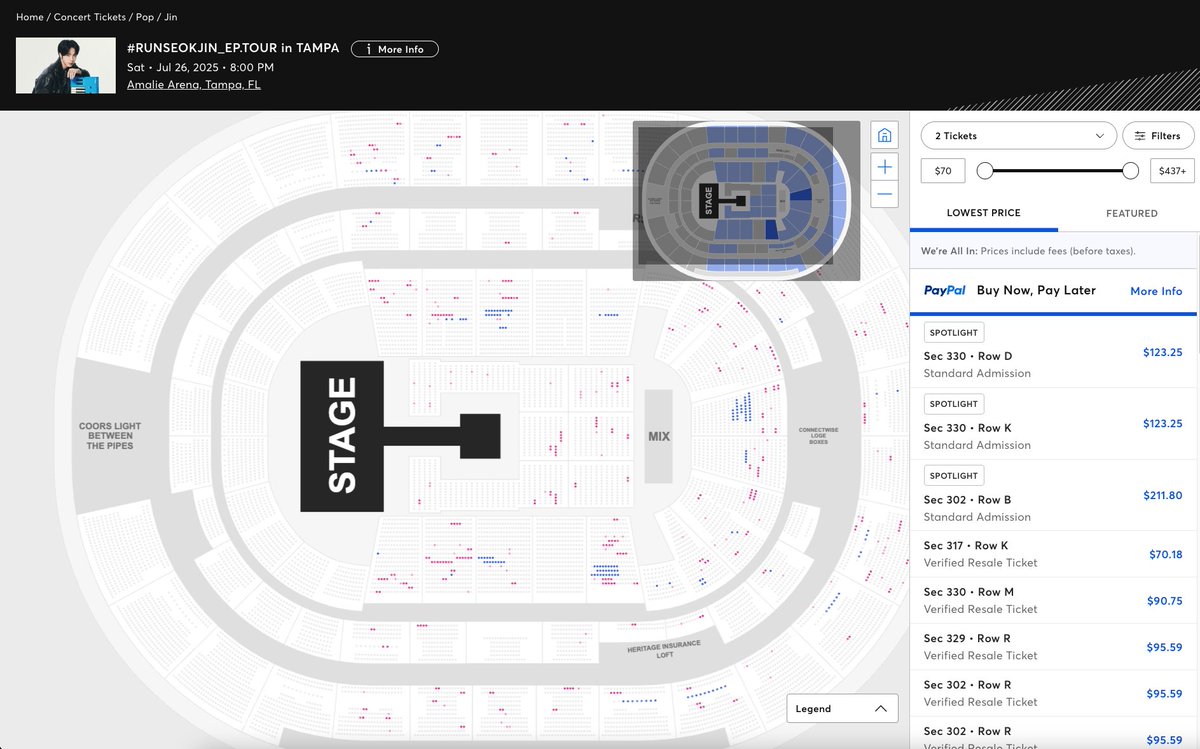The height and width of the screenshot is (749, 1200).
Task: Switch to the Featured tab
Action: click(1131, 213)
